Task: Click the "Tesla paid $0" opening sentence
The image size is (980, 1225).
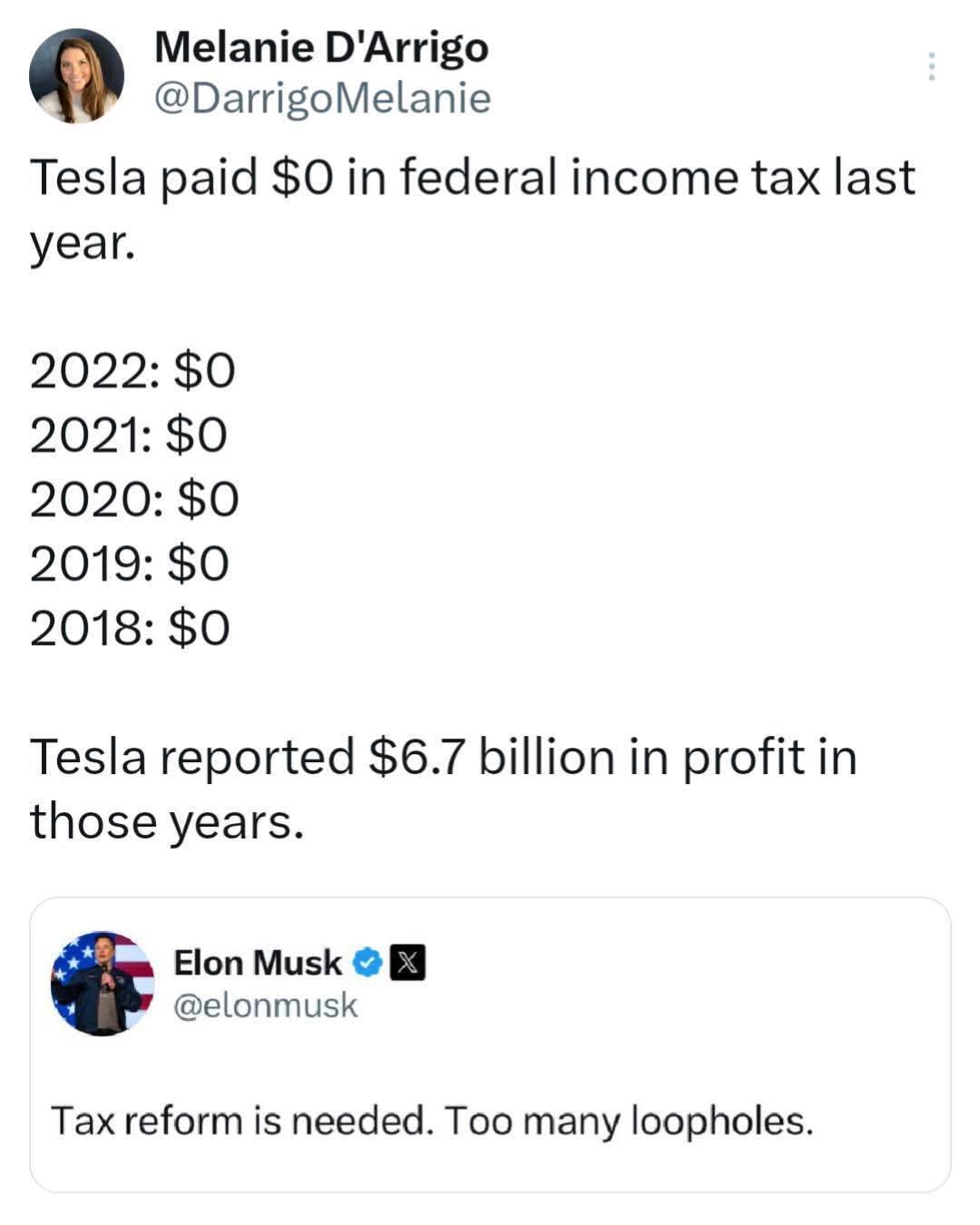Action: coord(472,177)
